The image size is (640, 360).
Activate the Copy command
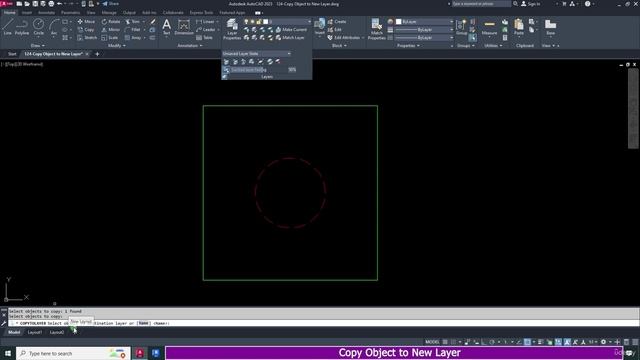pyautogui.click(x=86, y=30)
